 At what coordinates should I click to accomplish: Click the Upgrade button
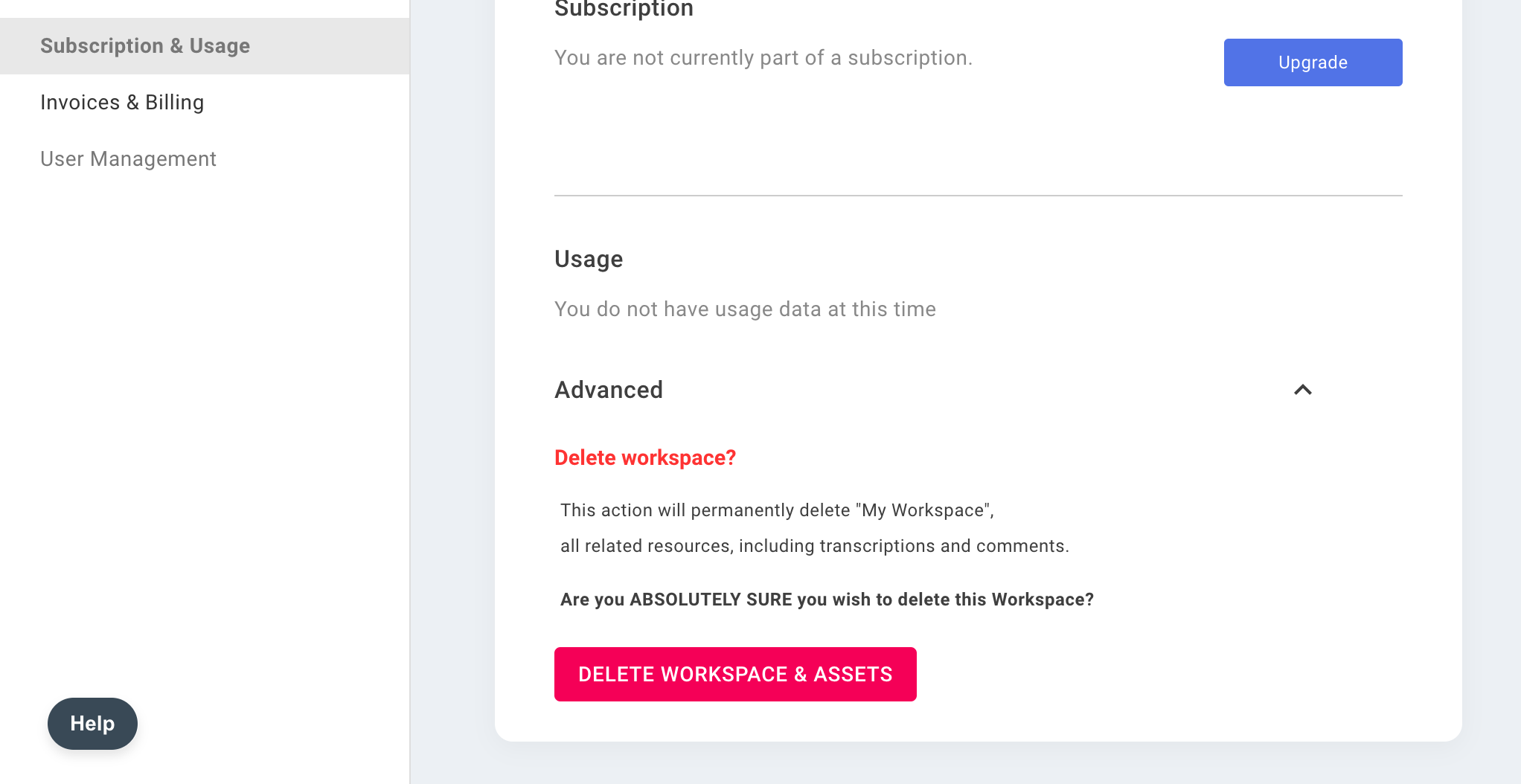[x=1312, y=62]
